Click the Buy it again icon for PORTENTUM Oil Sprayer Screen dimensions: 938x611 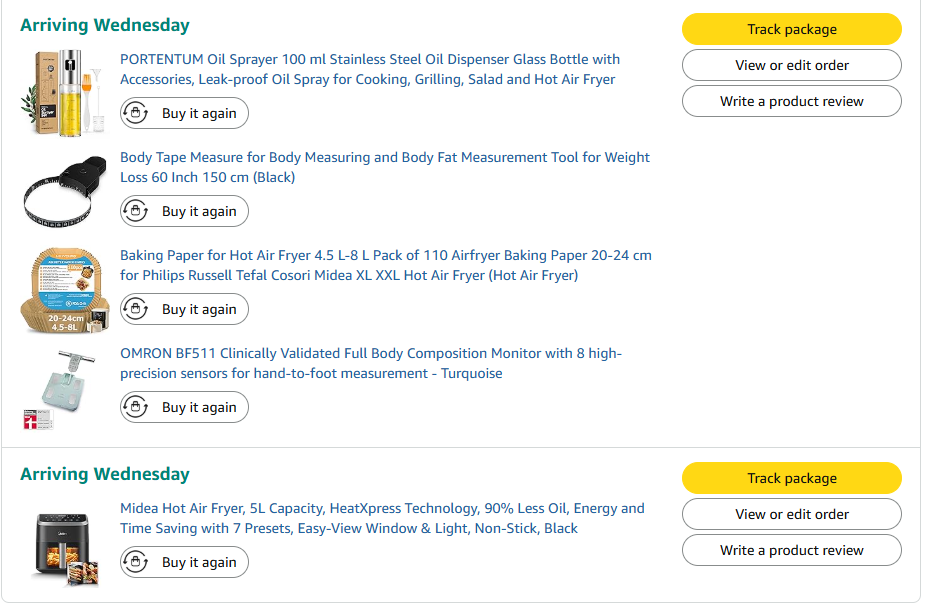[136, 114]
